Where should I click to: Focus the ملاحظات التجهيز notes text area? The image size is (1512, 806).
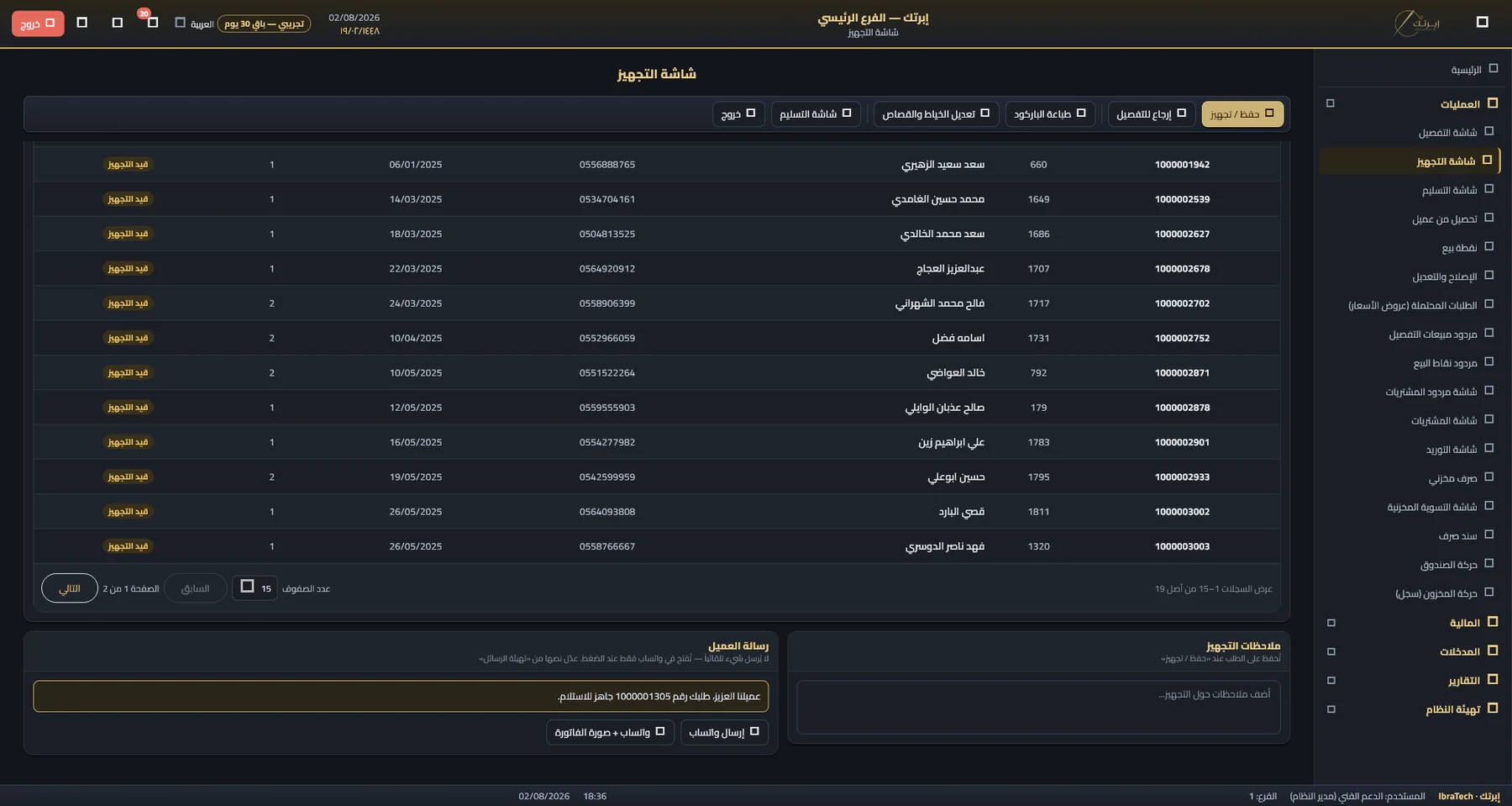[x=1038, y=707]
